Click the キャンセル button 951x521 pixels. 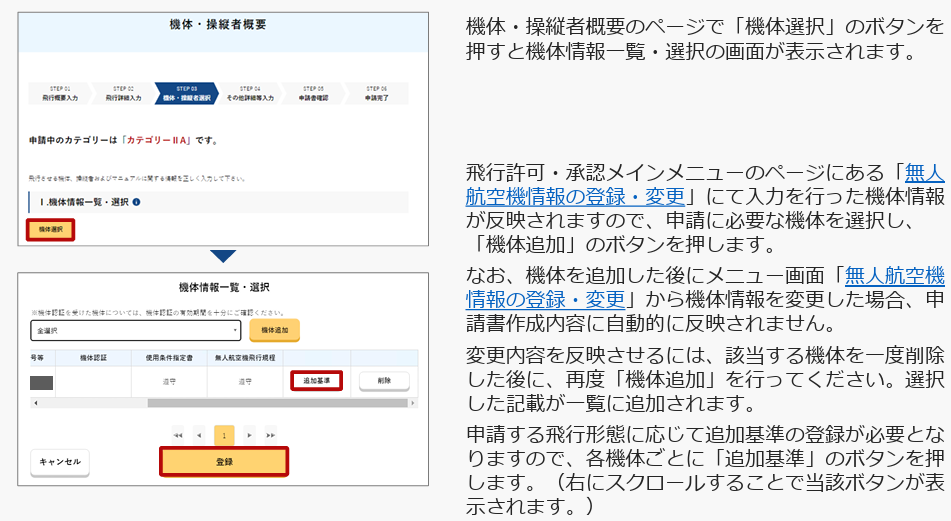coord(59,462)
